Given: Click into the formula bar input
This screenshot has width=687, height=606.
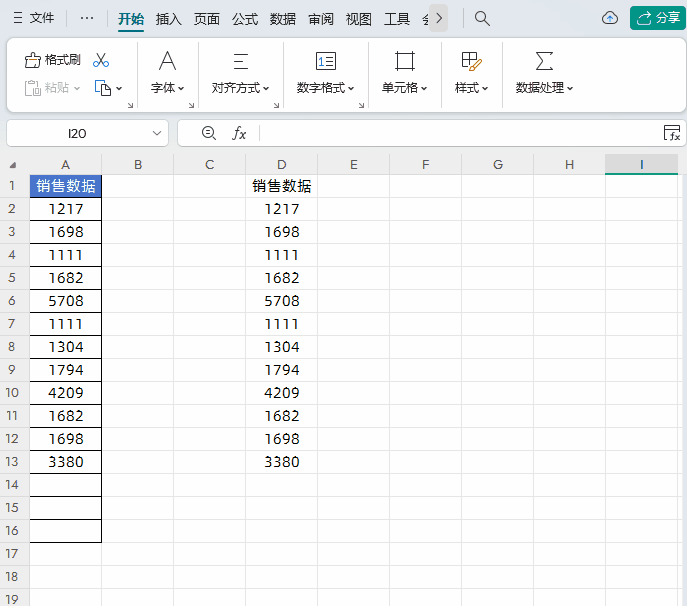Looking at the screenshot, I should tap(460, 133).
